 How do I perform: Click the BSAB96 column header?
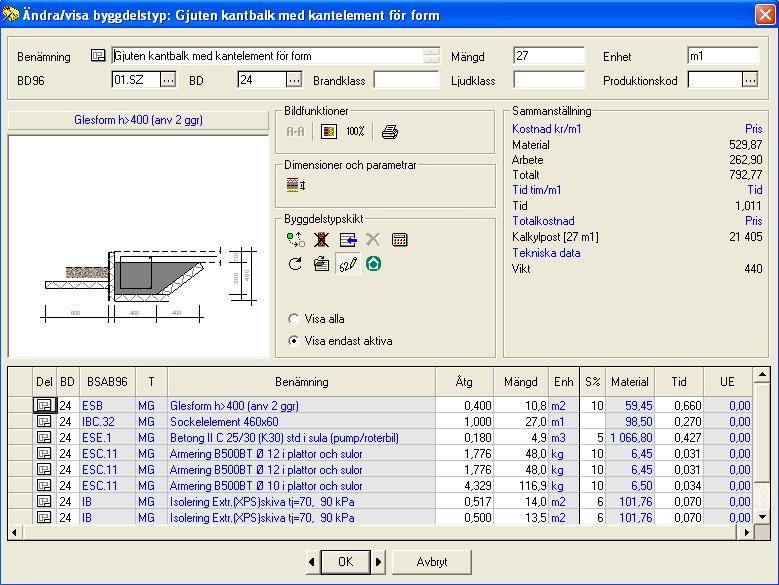[x=107, y=381]
